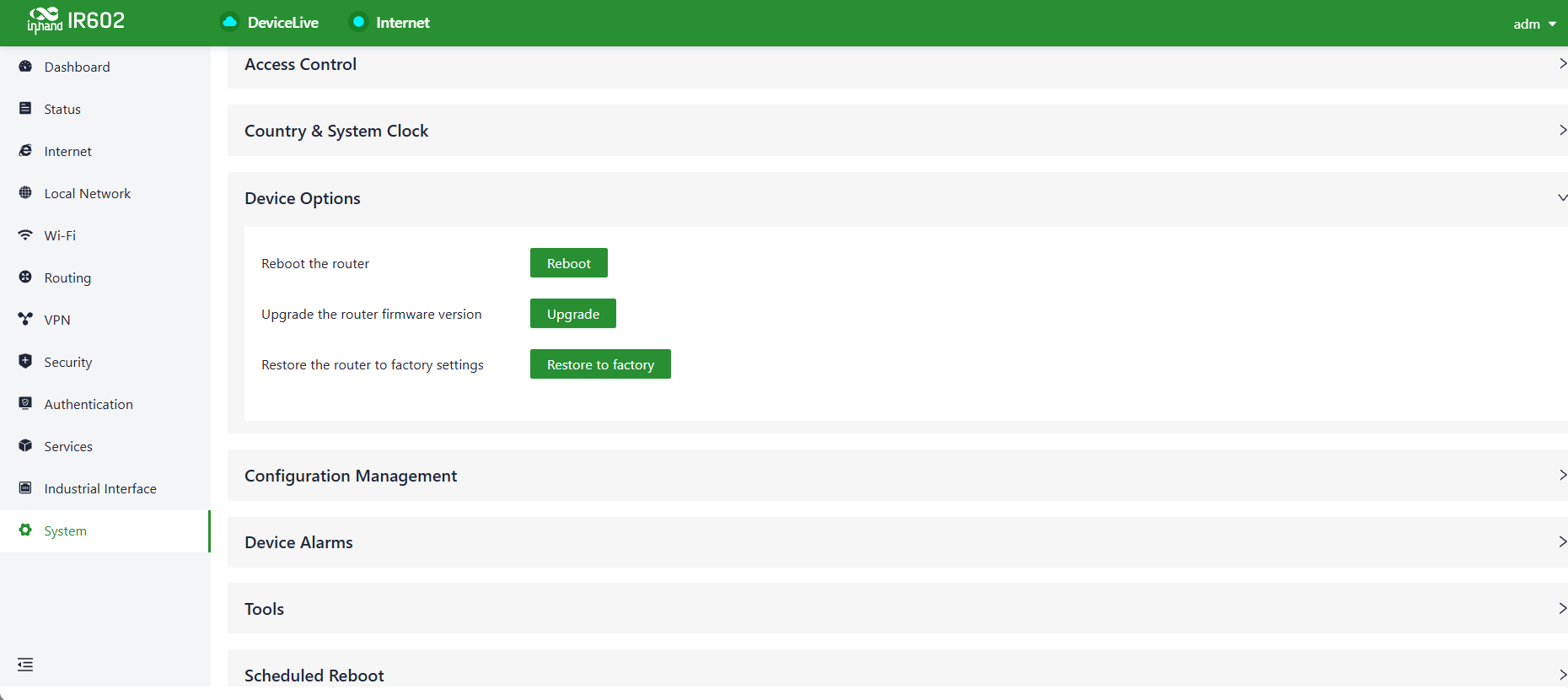The width and height of the screenshot is (1568, 700).
Task: Open the Dashboard menu label
Action: (77, 67)
